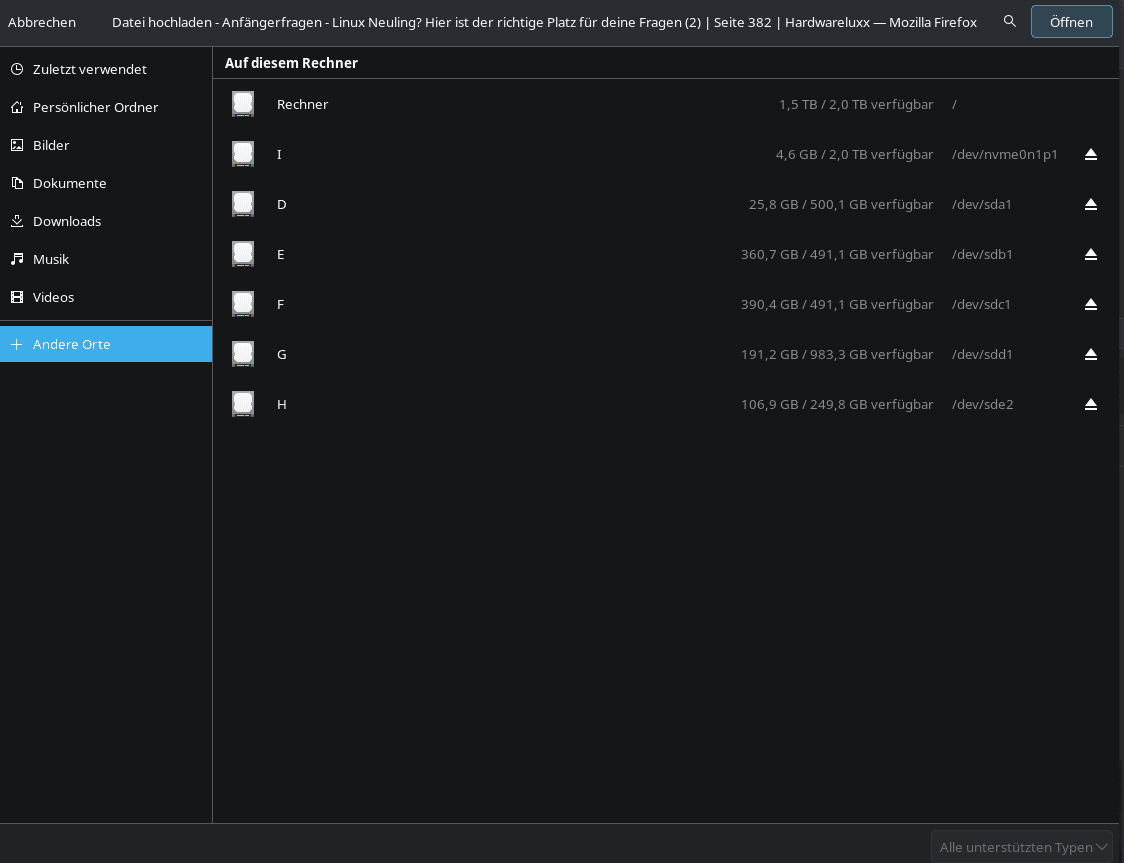Click the search magnifier icon

pyautogui.click(x=1010, y=21)
